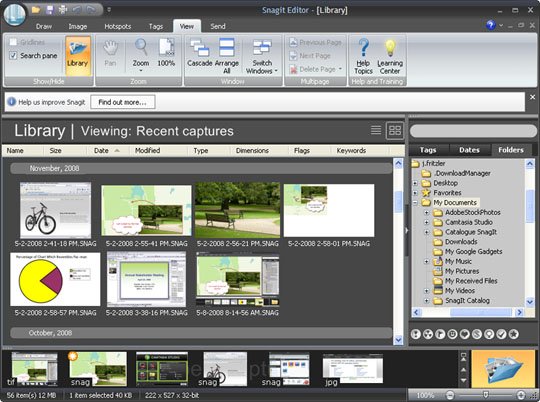Click the star flag icon

(513, 334)
